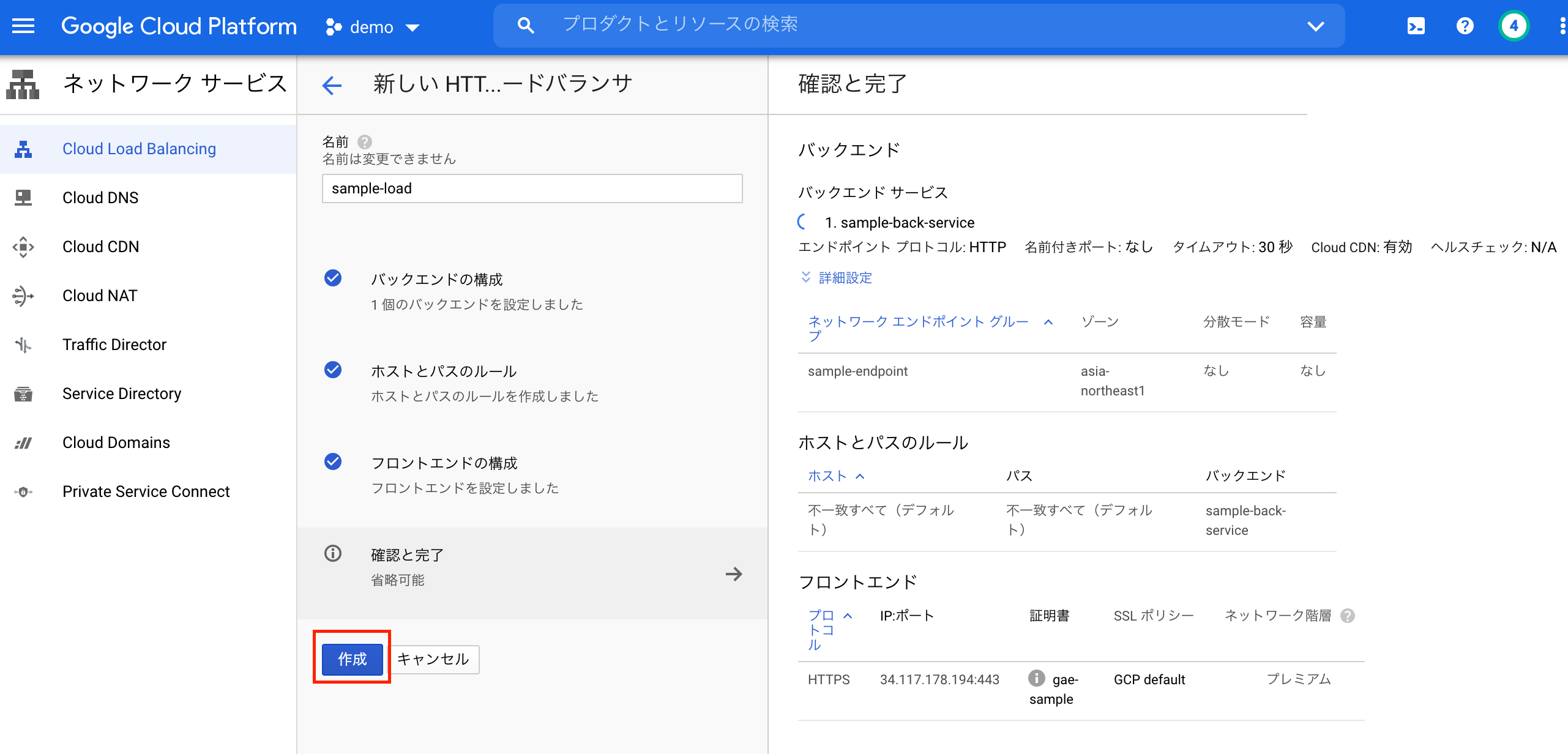1568x754 pixels.
Task: Open notifications badge showing 4
Action: point(1514,26)
